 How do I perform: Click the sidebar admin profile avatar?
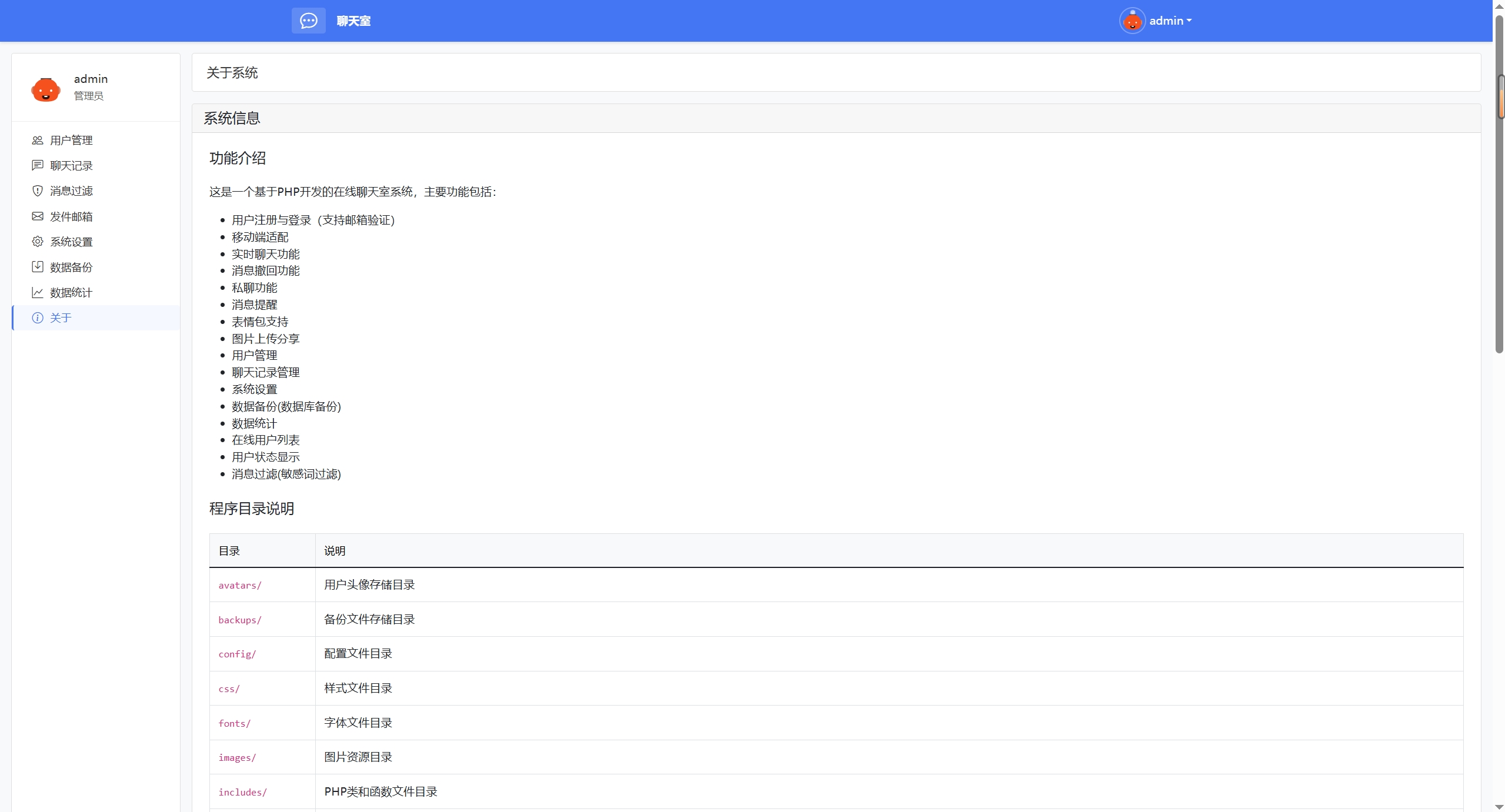pyautogui.click(x=46, y=89)
